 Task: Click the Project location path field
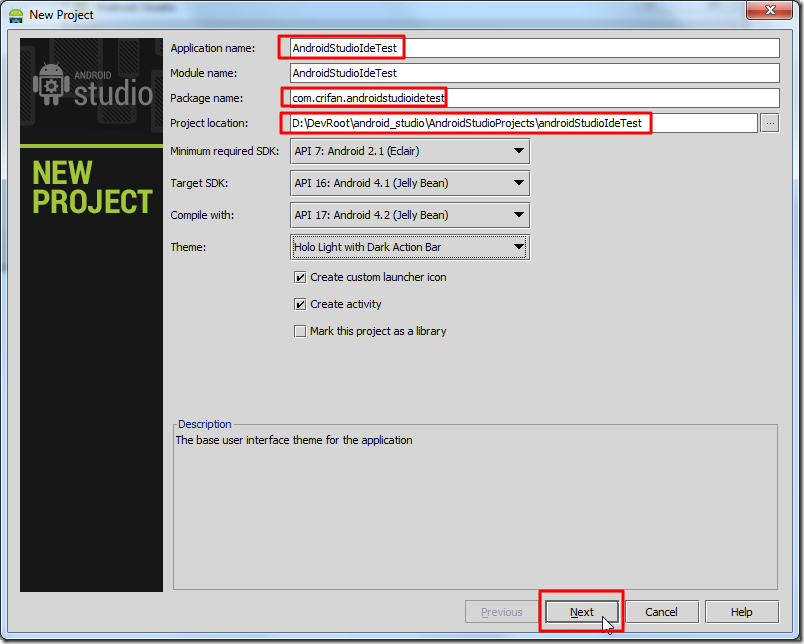[x=523, y=123]
